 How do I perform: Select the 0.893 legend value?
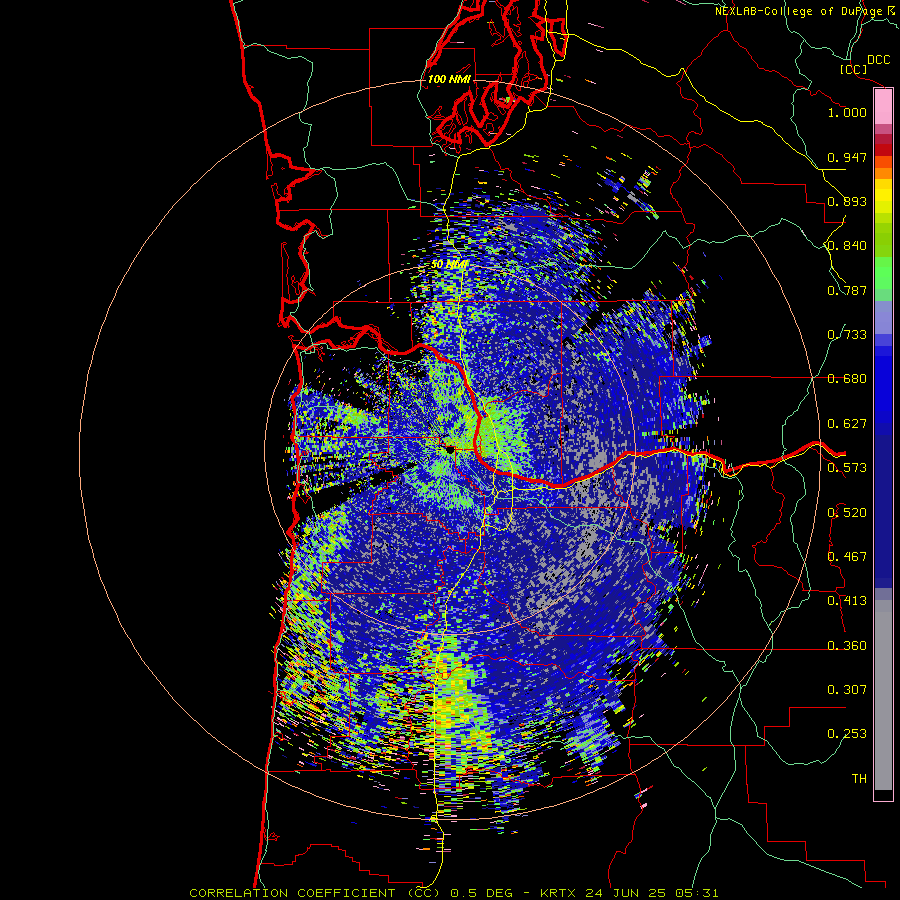(847, 201)
